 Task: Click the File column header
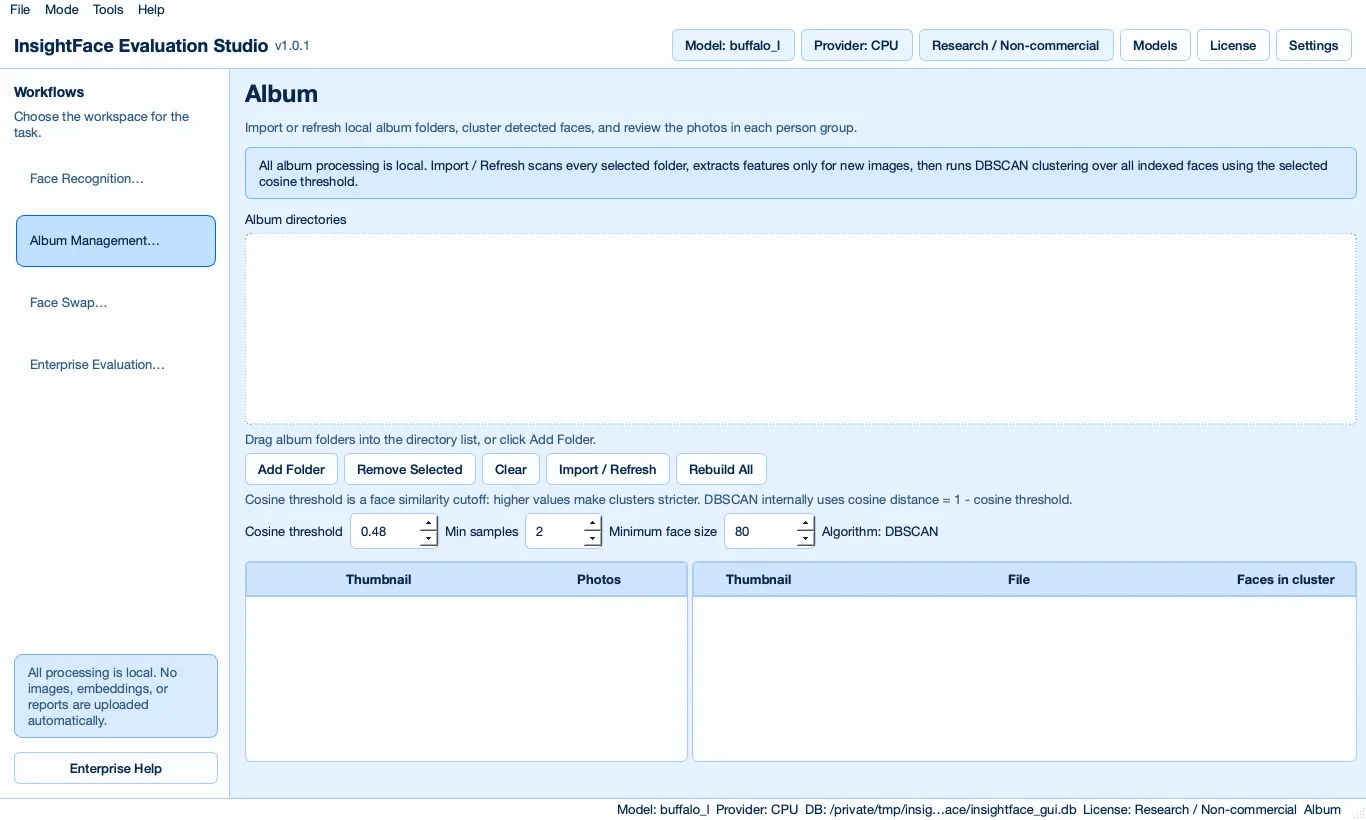click(1019, 579)
